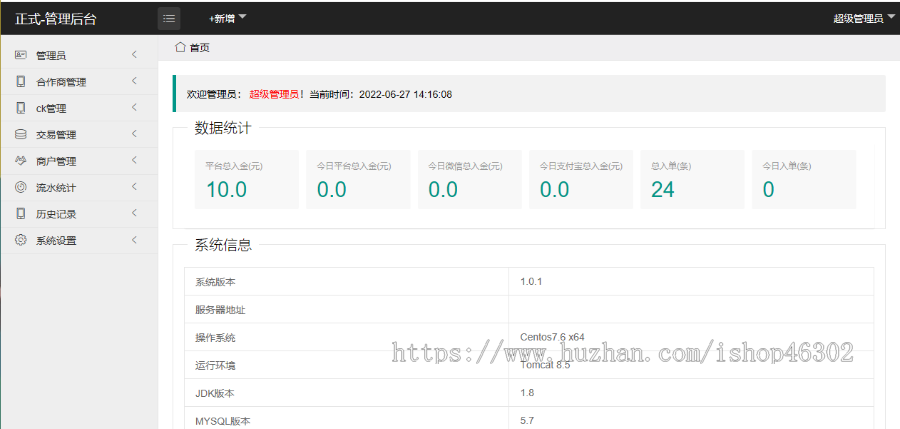This screenshot has height=429, width=900.
Task: Expand the 系统设置 menu chevron
Action: coord(134,239)
